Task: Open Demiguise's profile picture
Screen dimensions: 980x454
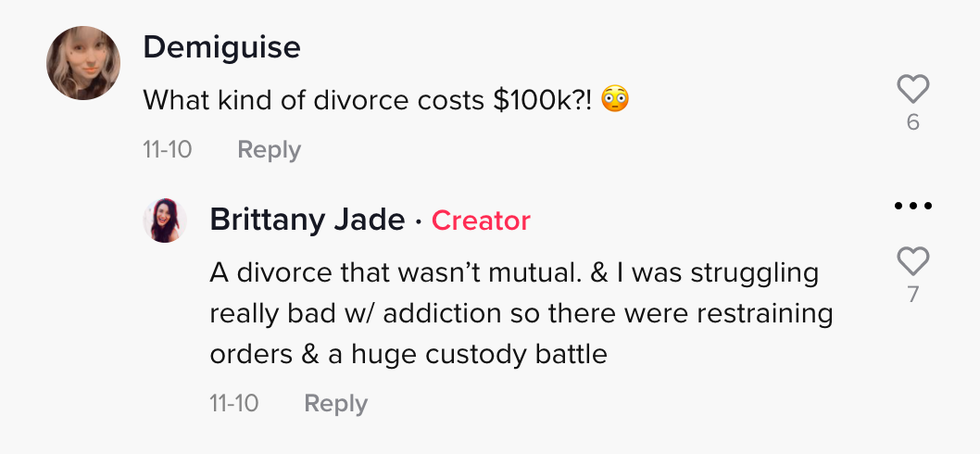Action: [x=84, y=63]
